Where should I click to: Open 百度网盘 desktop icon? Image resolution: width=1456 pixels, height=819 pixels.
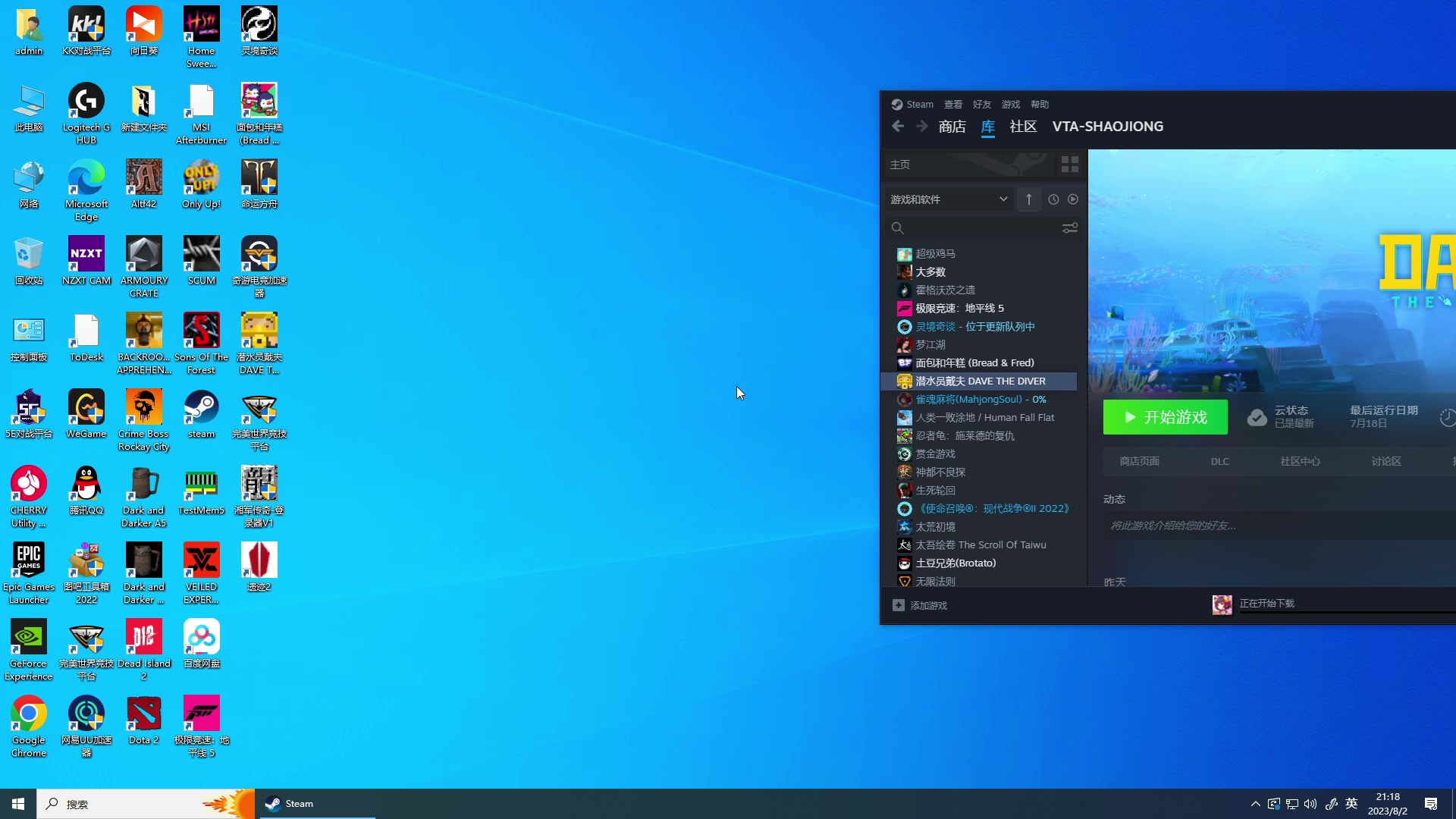coord(201,644)
